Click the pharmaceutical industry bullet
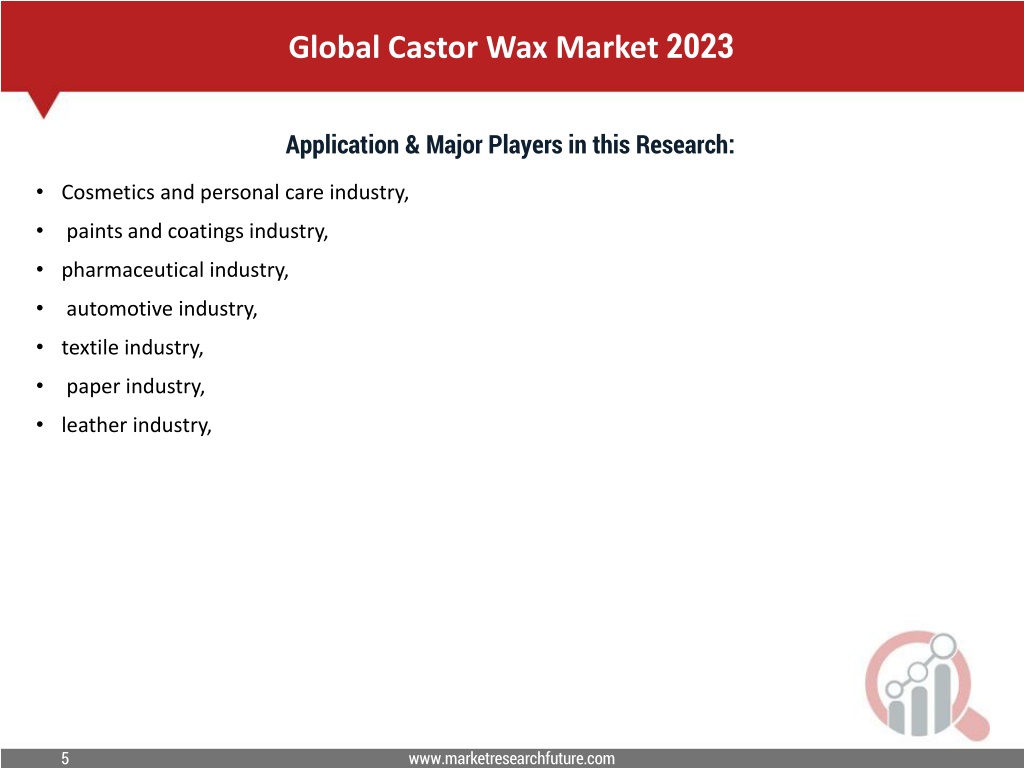The height and width of the screenshot is (768, 1024). coord(175,270)
